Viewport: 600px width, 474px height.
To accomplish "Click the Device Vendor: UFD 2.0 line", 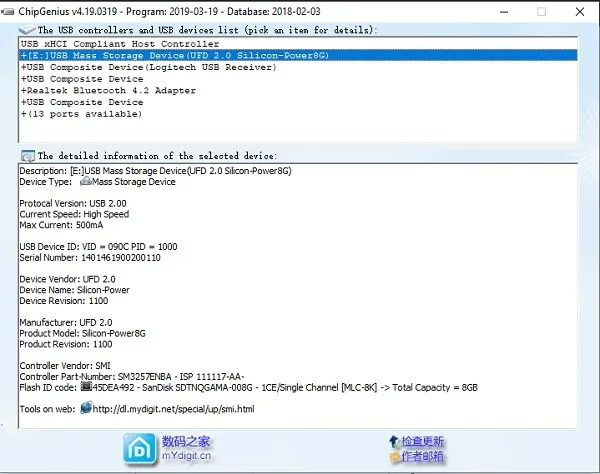I will [67, 279].
